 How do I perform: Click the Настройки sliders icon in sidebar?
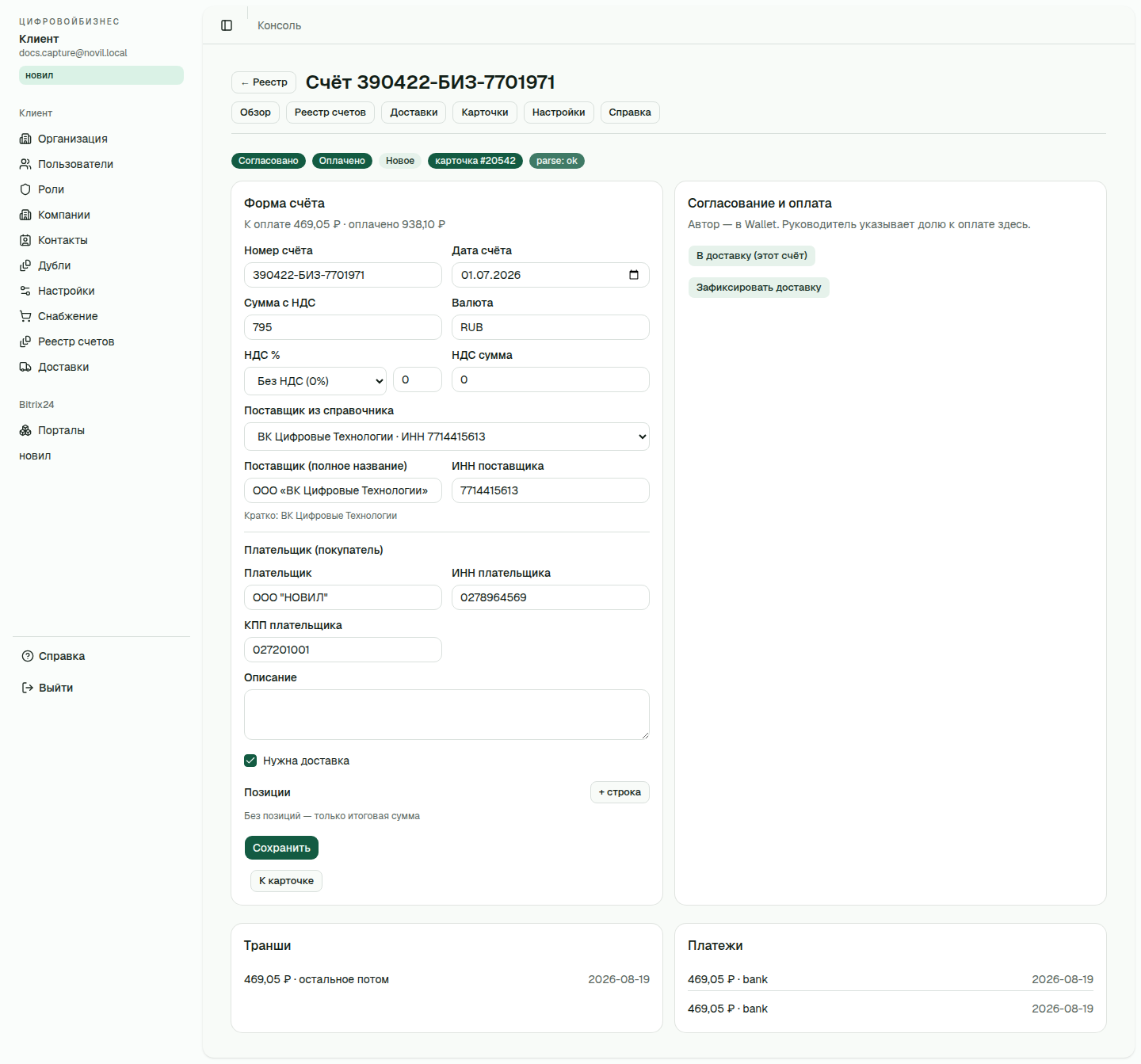[25, 291]
